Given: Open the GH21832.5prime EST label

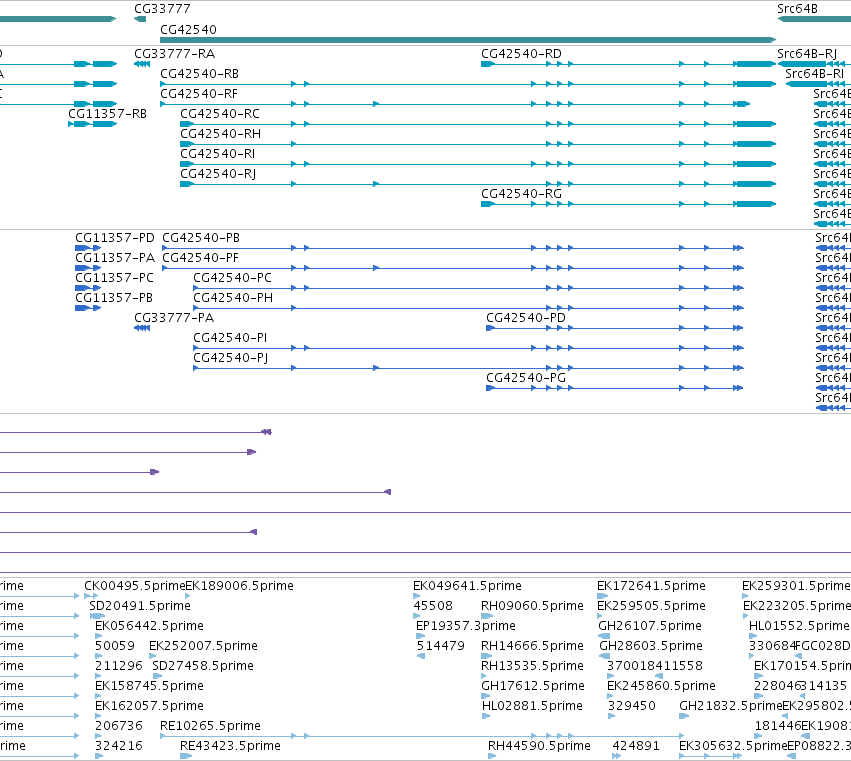Looking at the screenshot, I should click(x=731, y=707).
